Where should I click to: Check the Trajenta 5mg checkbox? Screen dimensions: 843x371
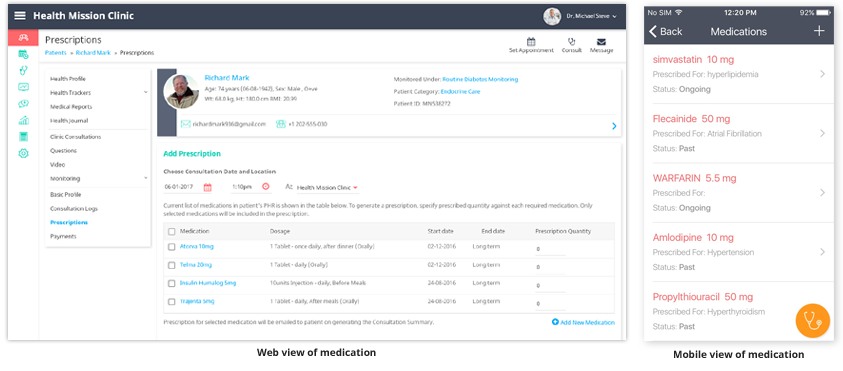coord(172,302)
